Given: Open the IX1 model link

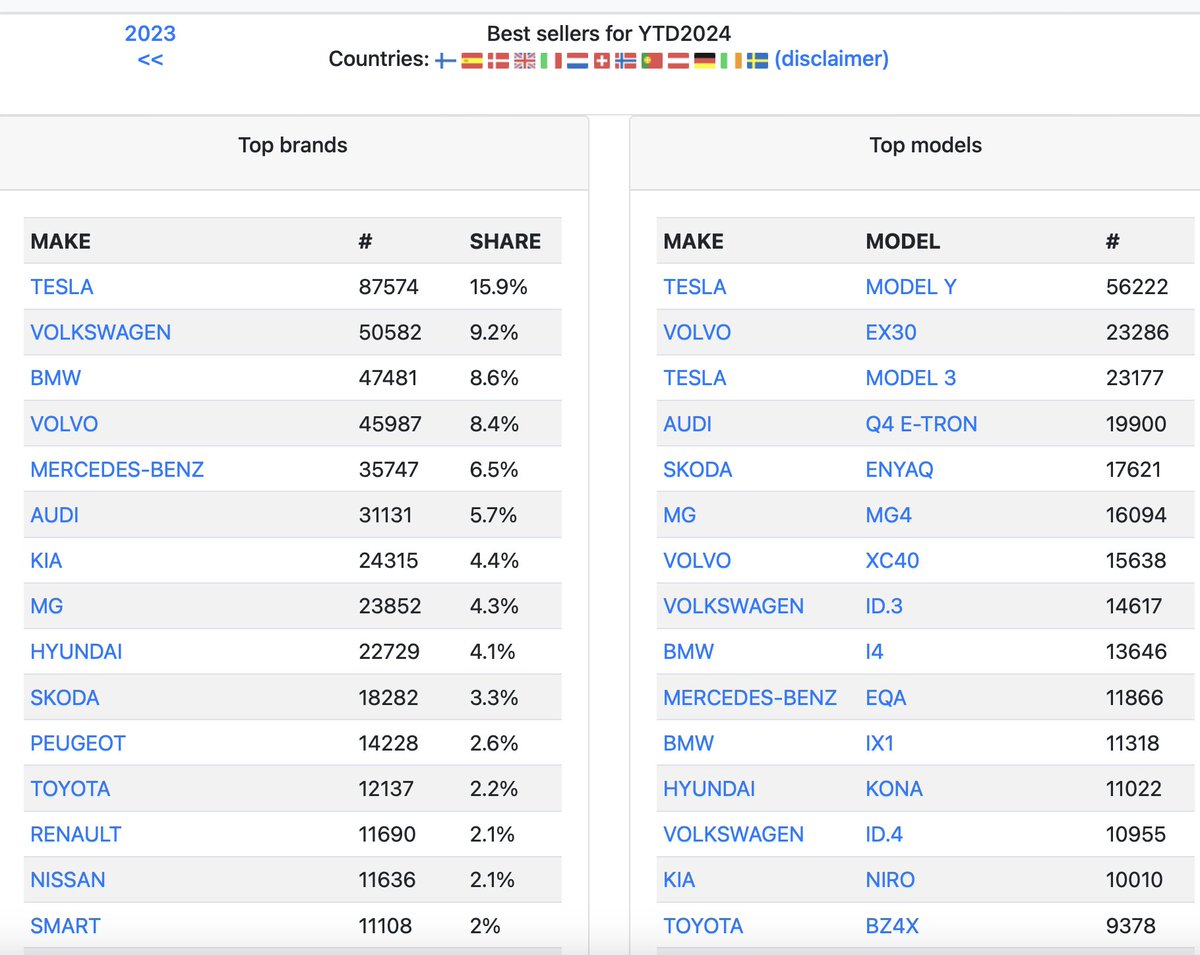Looking at the screenshot, I should [x=881, y=743].
